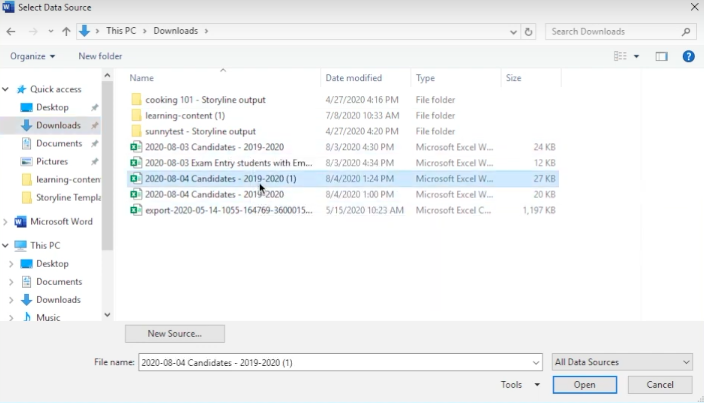Select This PC in navigation pane
Image resolution: width=704 pixels, height=403 pixels.
pyautogui.click(x=45, y=245)
